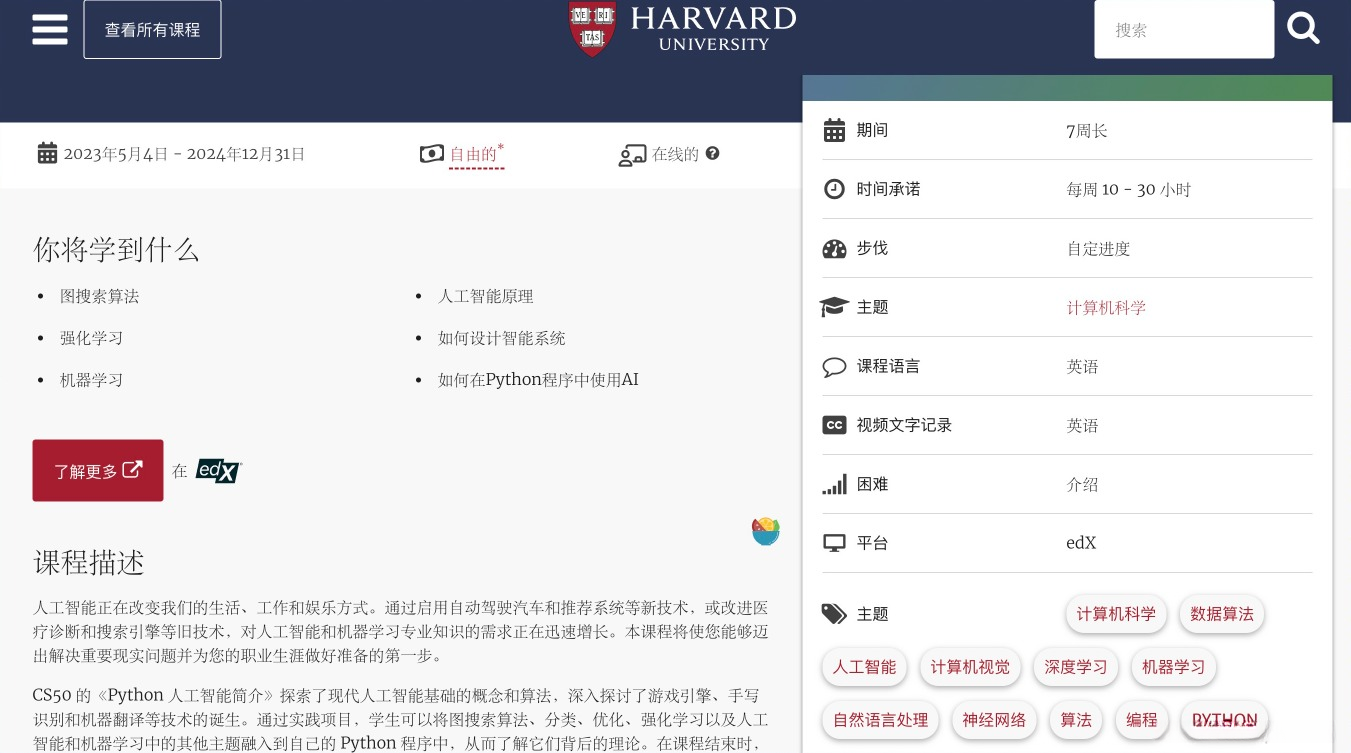Click the colorful round floating icon

coord(766,531)
